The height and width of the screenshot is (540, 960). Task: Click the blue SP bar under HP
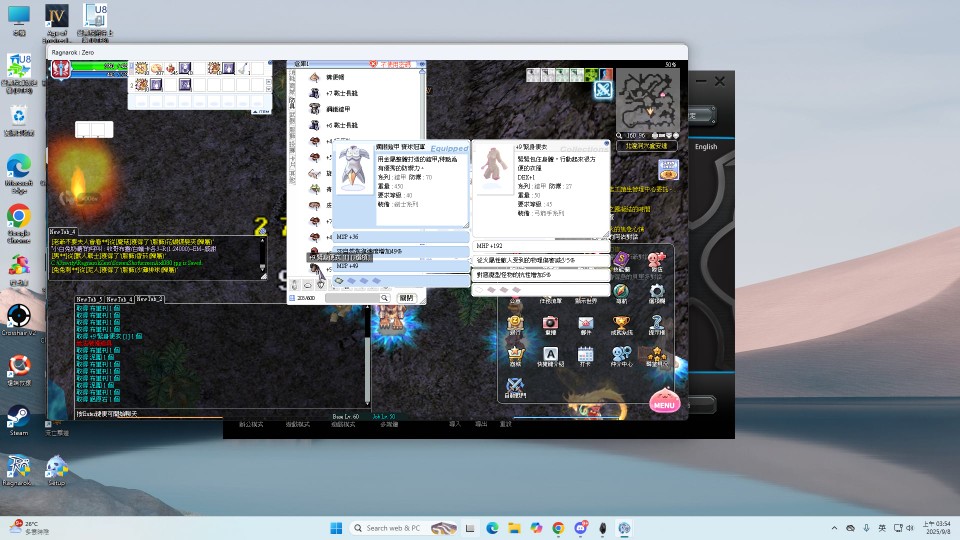tap(100, 74)
